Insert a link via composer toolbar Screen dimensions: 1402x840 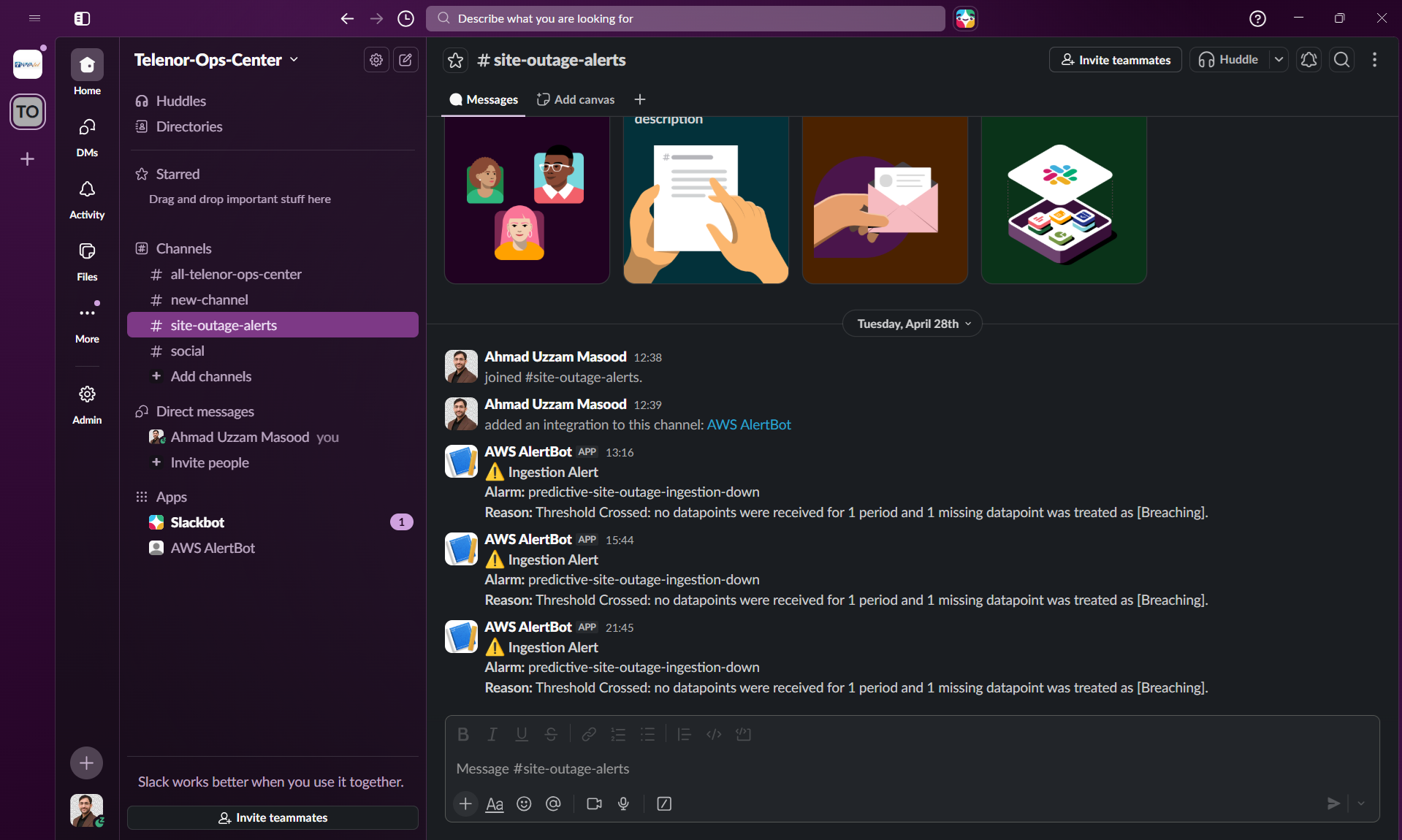point(589,734)
